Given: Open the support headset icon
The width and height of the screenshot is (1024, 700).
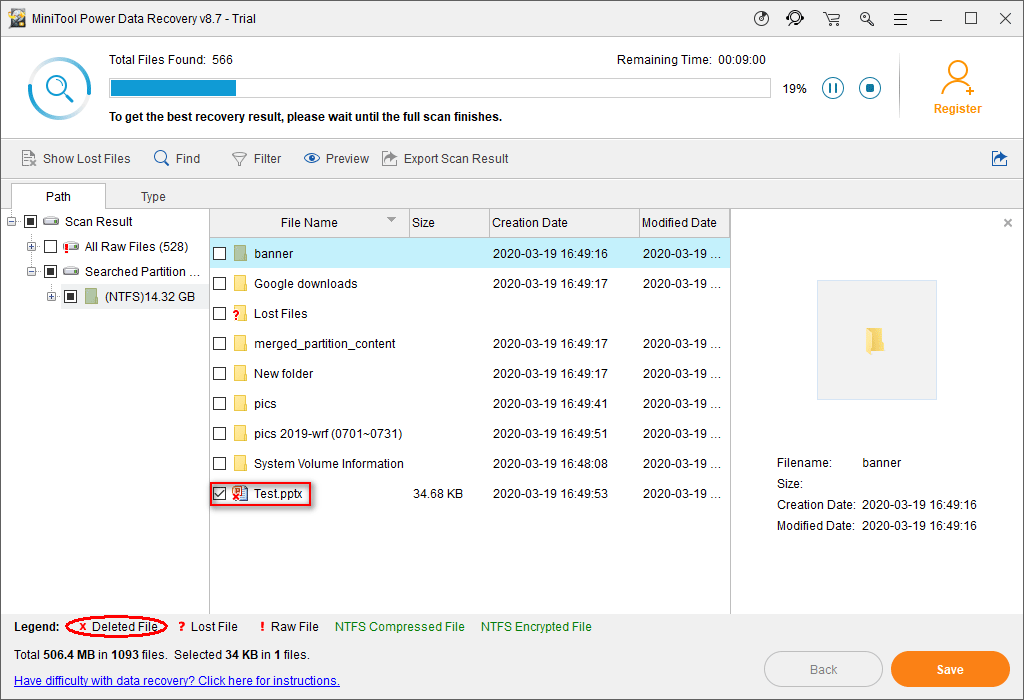Looking at the screenshot, I should pyautogui.click(x=795, y=18).
